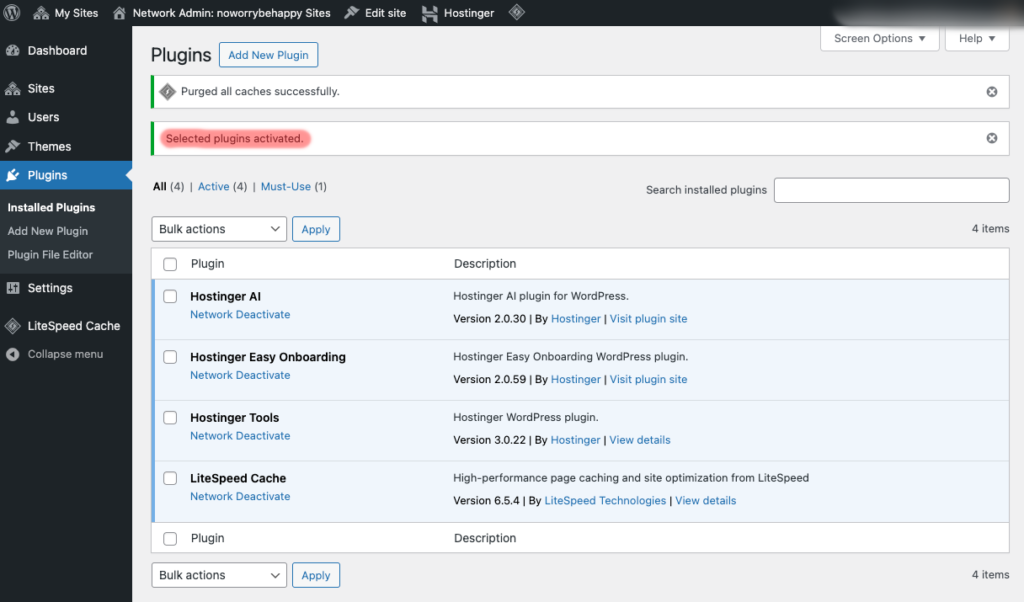
Task: Open LiteSpeed Technologies author link
Action: 605,501
